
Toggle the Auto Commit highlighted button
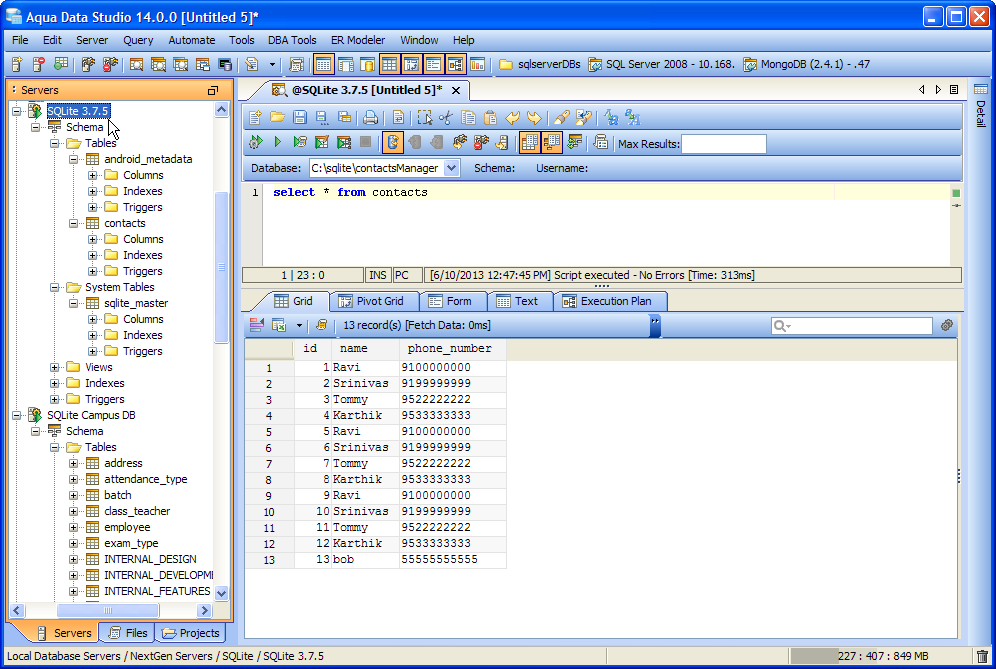[x=393, y=142]
